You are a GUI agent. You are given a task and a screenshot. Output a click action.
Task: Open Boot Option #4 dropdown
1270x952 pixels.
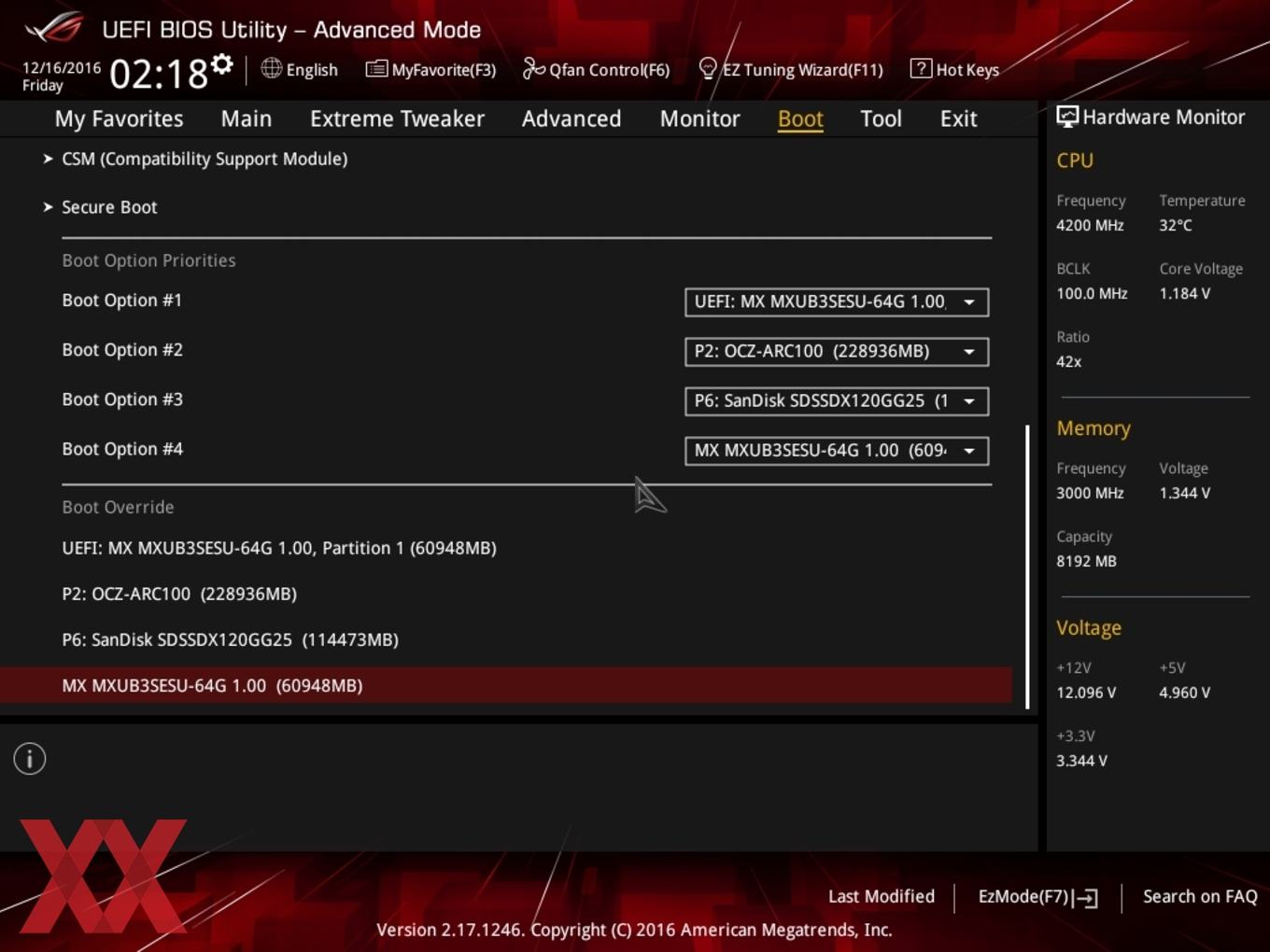837,450
